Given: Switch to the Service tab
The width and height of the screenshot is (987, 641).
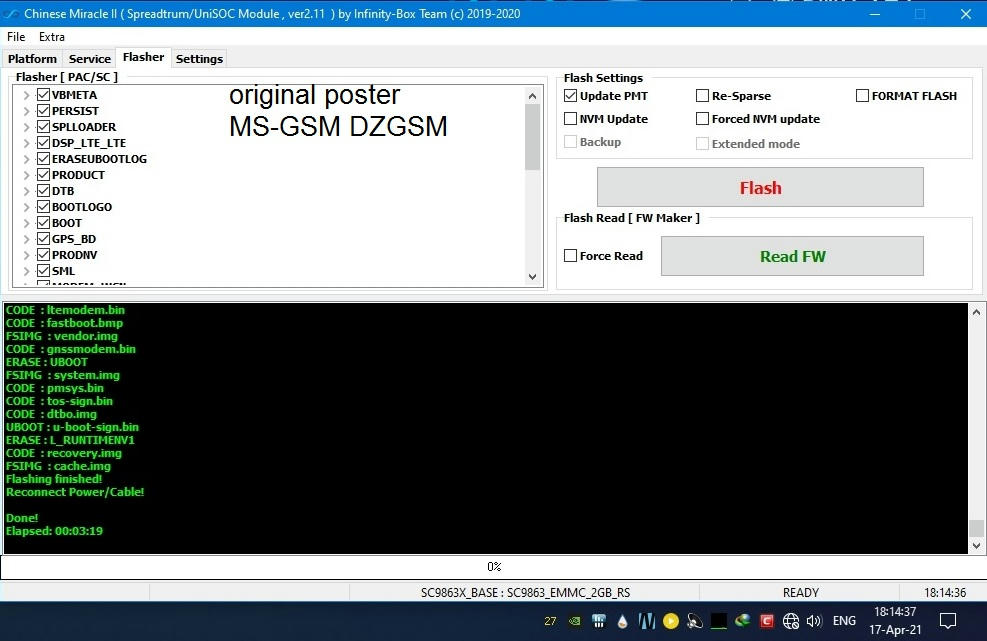Looking at the screenshot, I should coord(89,59).
